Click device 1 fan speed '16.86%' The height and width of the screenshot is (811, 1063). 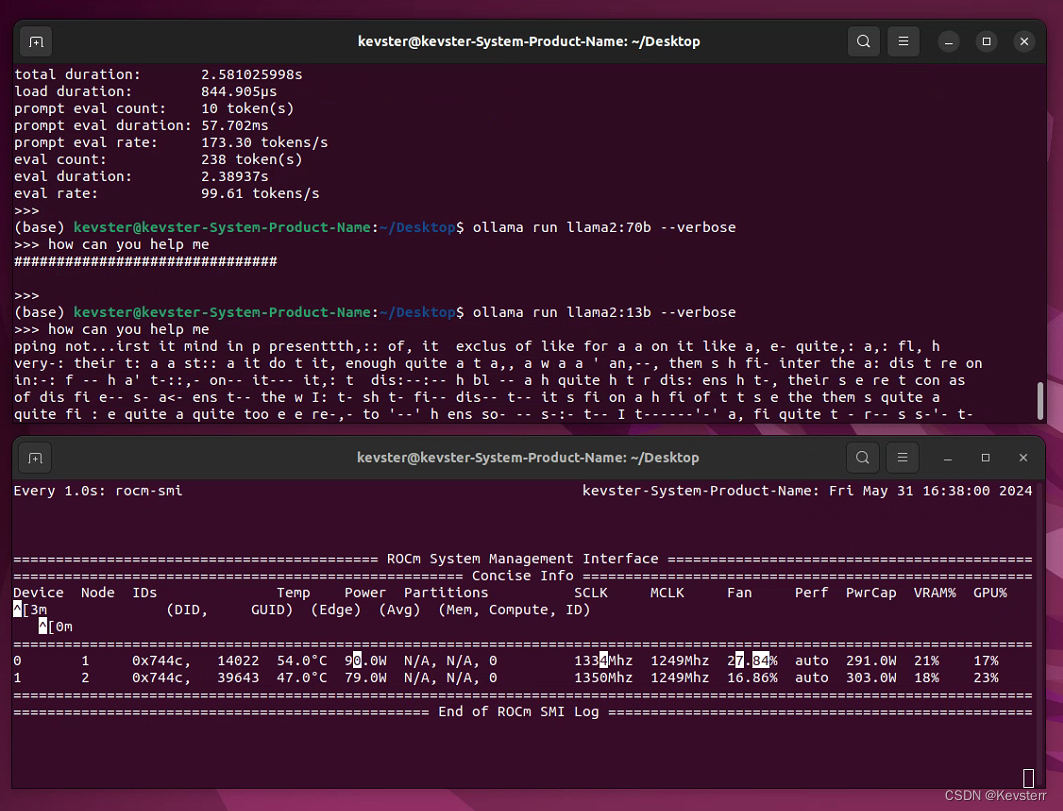click(753, 677)
